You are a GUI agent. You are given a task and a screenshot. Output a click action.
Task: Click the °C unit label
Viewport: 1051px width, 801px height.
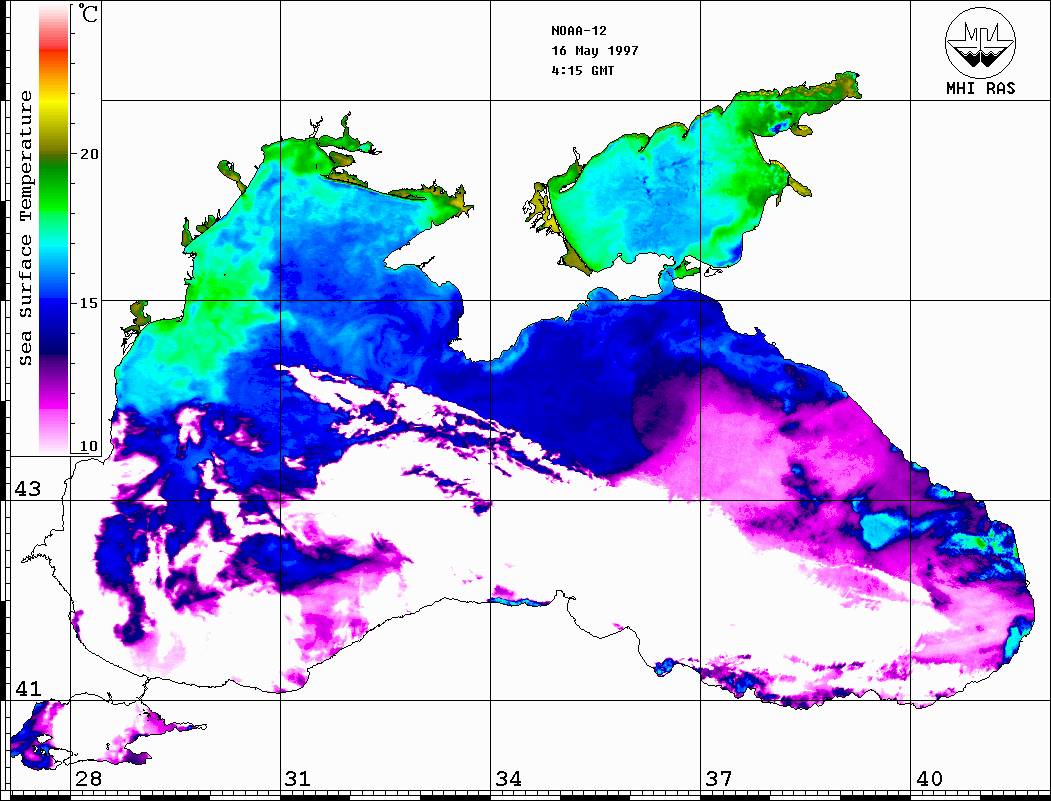tap(88, 13)
